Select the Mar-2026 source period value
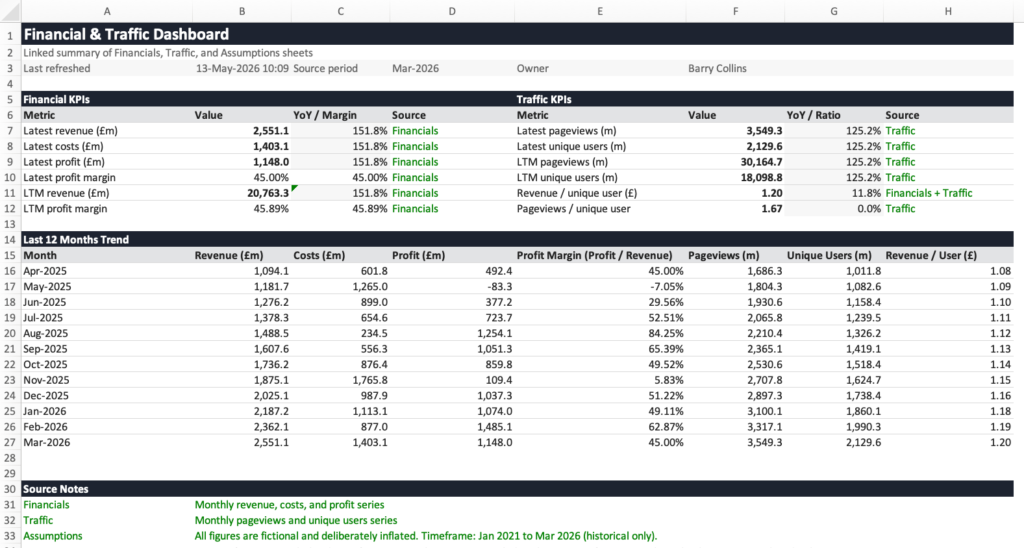 [x=415, y=69]
